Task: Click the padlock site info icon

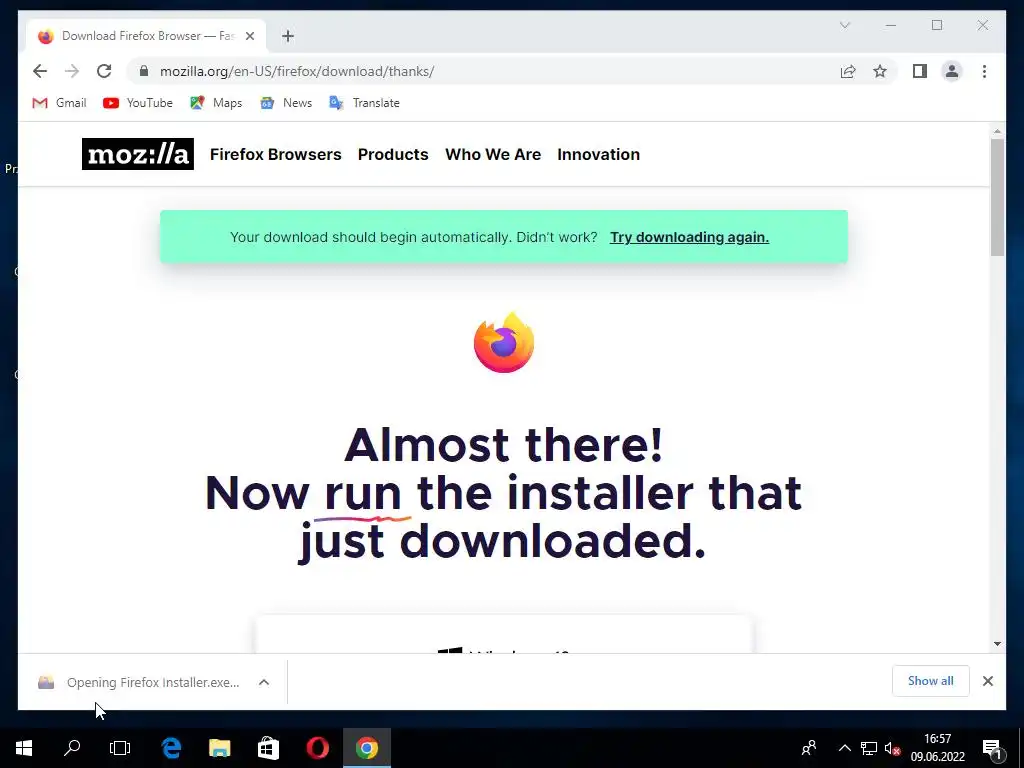Action: (144, 71)
